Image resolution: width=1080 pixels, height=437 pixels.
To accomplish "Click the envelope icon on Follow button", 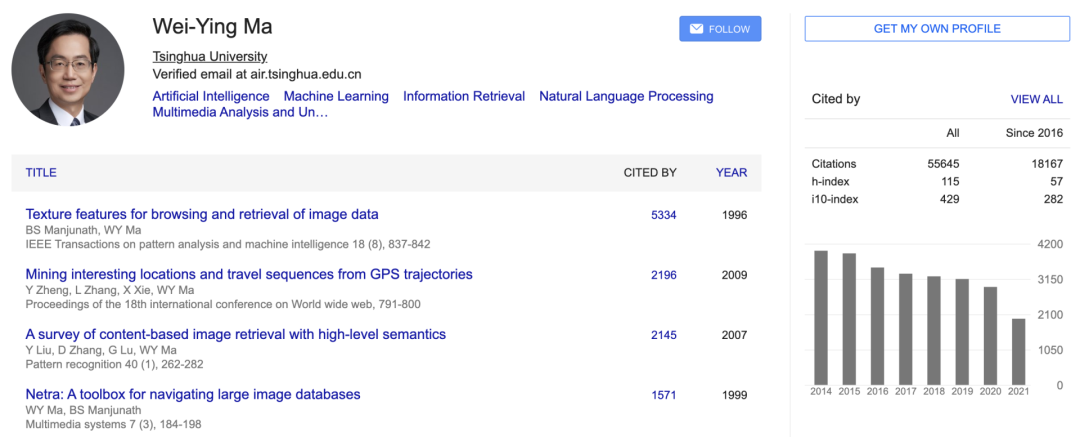I will [x=696, y=29].
